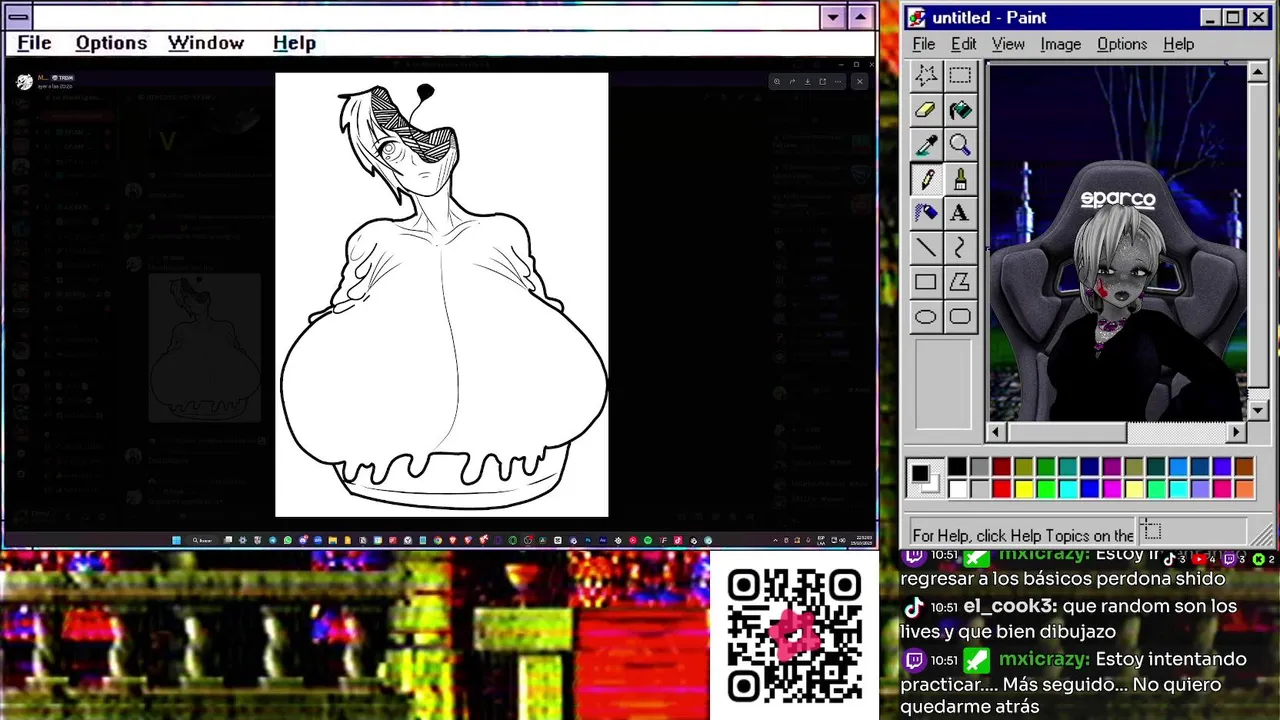
Task: Pick the Eraser tool in Paint
Action: [926, 110]
